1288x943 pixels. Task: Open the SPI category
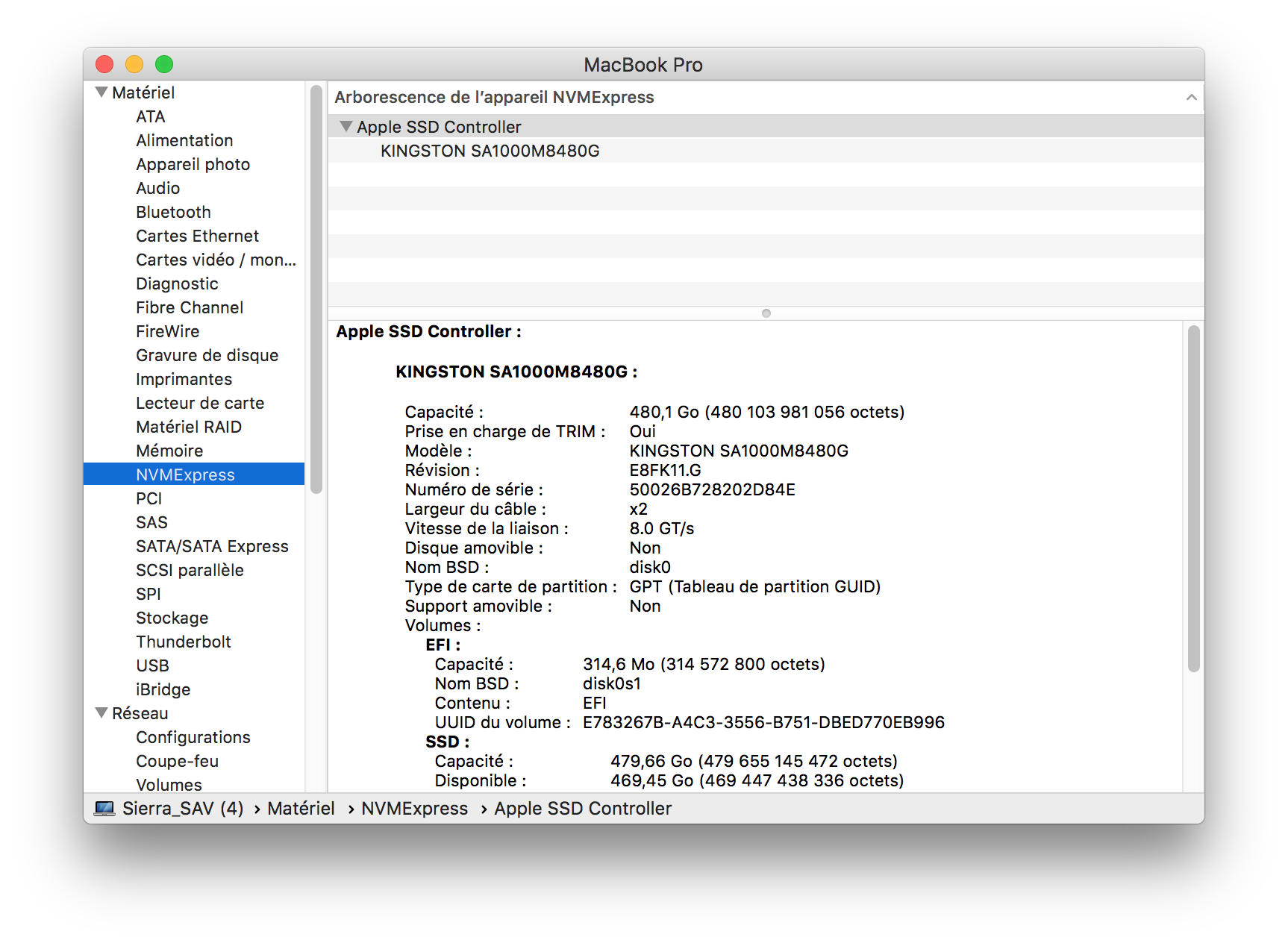148,594
